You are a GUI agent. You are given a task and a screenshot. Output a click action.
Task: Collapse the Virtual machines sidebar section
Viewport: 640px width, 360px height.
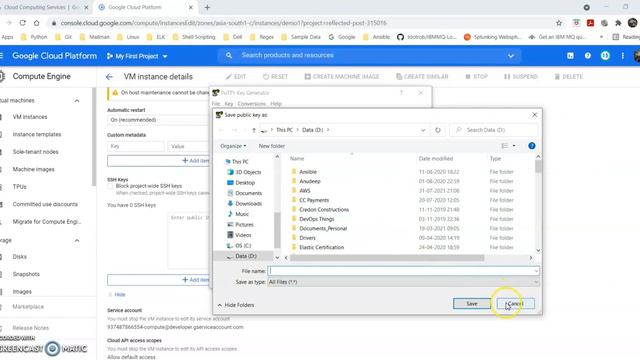(77, 101)
